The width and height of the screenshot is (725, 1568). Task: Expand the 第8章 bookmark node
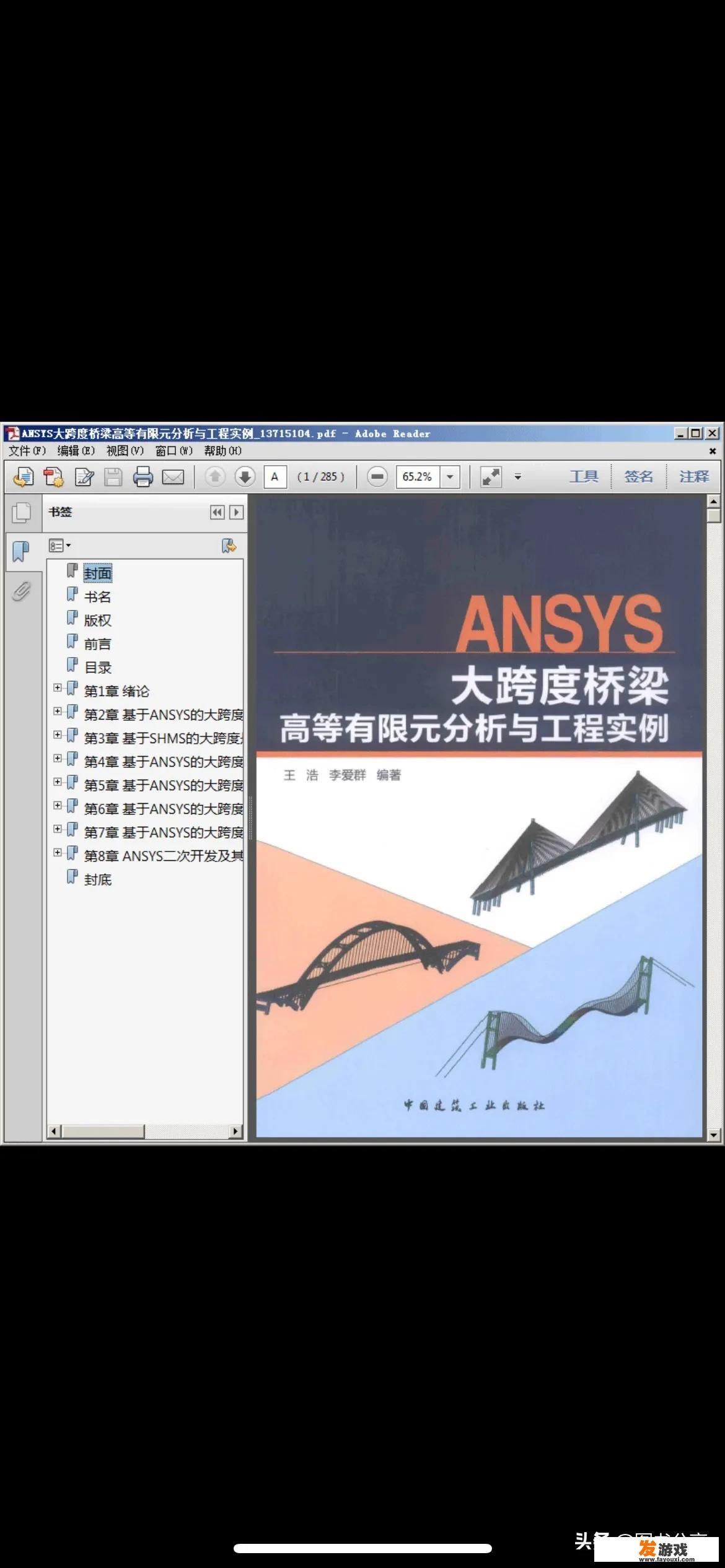57,852
